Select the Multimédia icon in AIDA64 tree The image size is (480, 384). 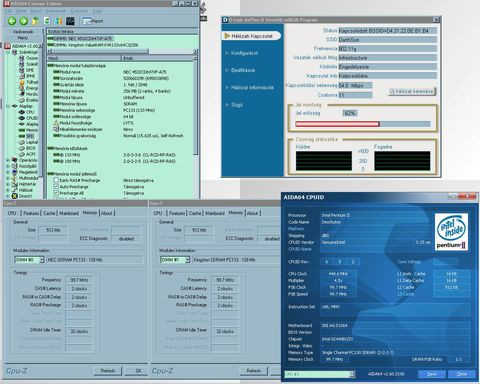pos(15,178)
